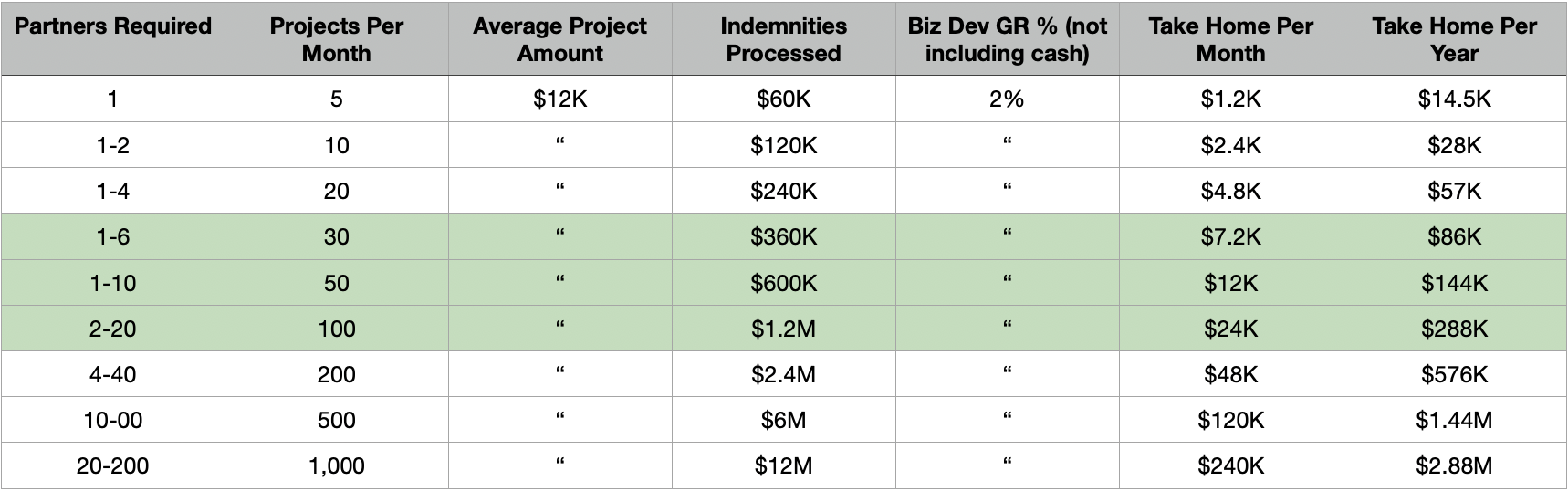Select the $12K average project amount cell
Screen dimensions: 1568x491
point(559,99)
